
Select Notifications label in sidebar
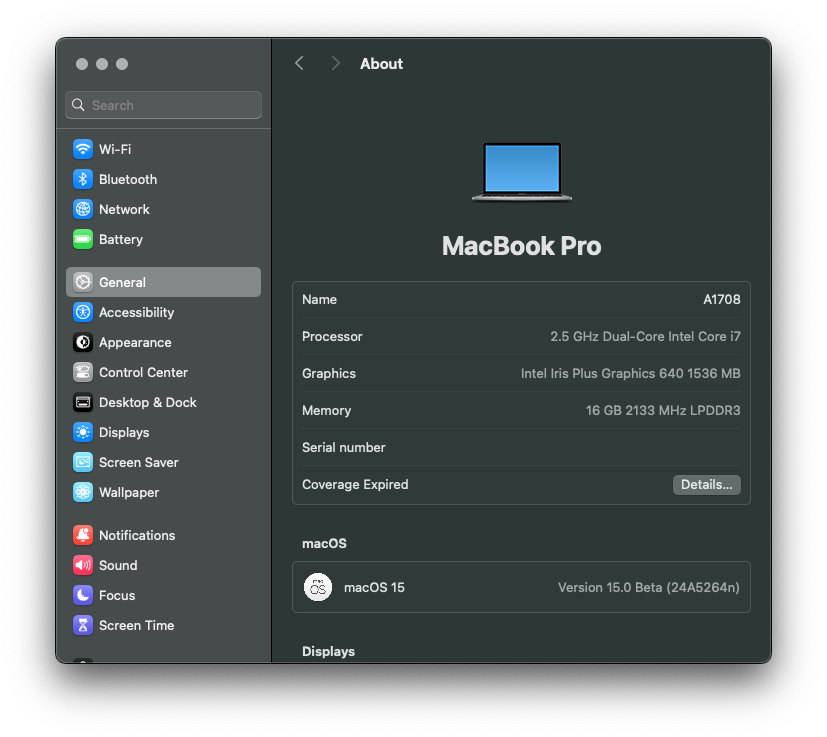click(137, 535)
